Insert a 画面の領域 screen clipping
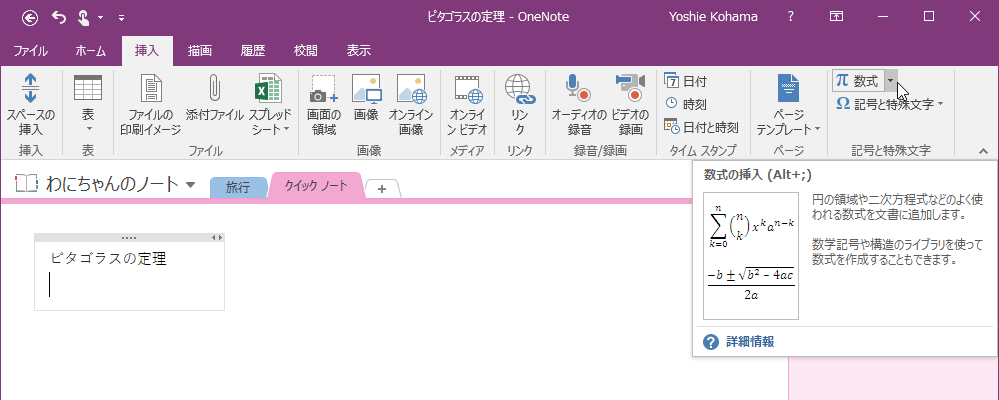The image size is (999, 400). pyautogui.click(x=324, y=105)
